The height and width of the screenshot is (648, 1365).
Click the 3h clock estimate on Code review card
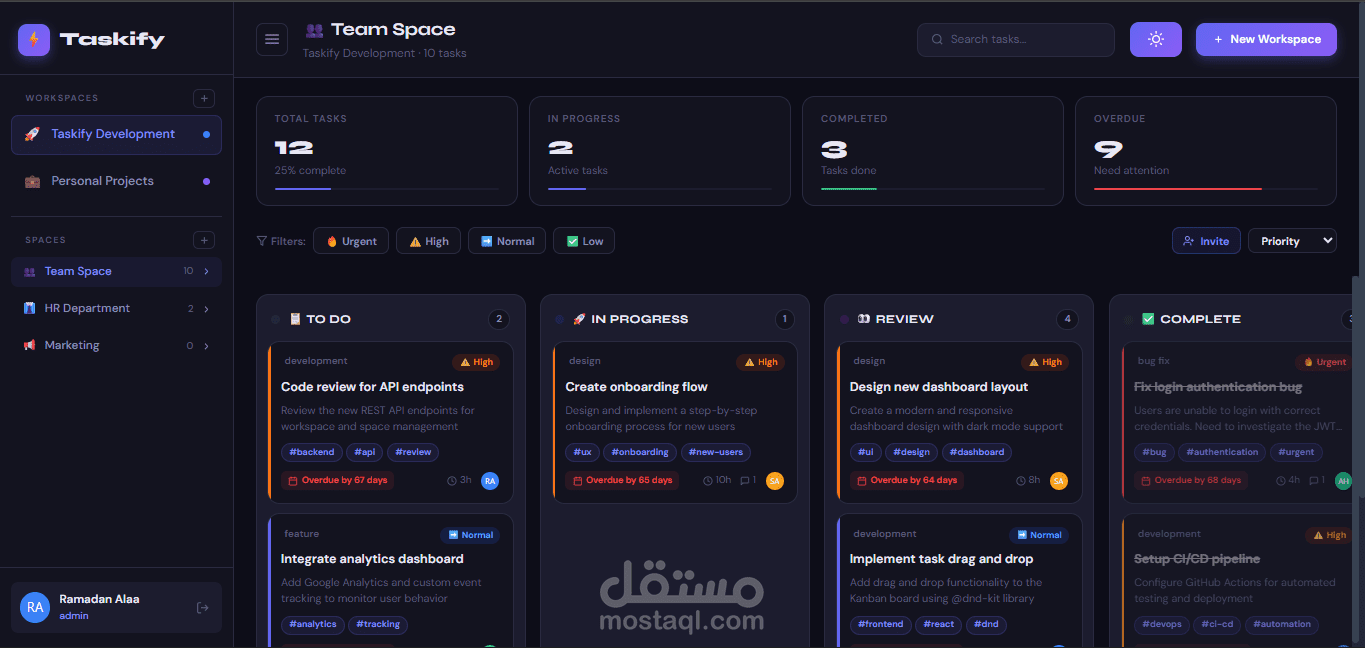point(459,481)
